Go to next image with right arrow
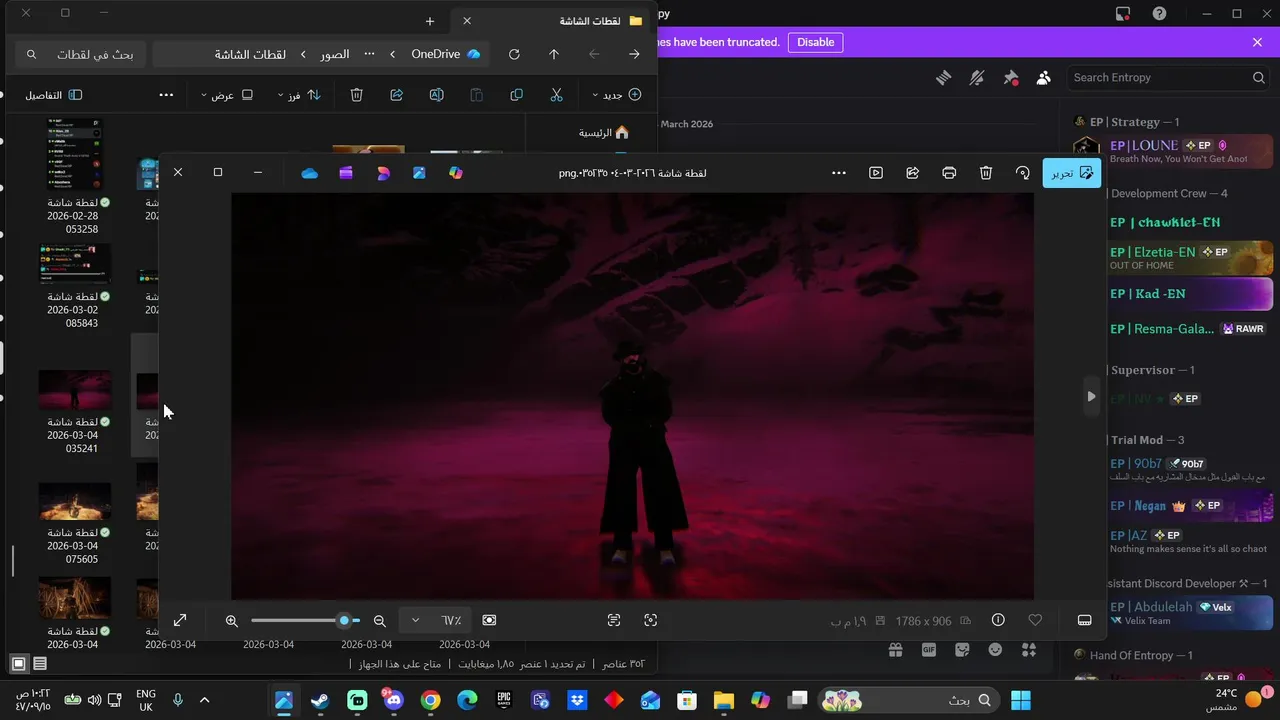Image resolution: width=1280 pixels, height=720 pixels. click(x=1091, y=396)
